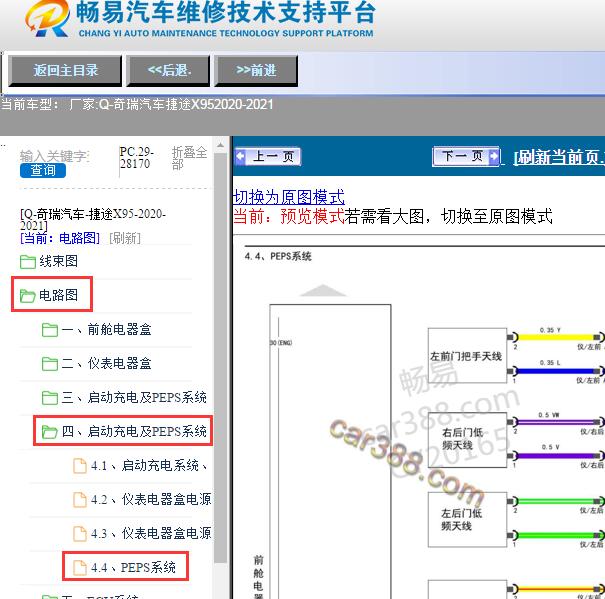Open next page with 下一页
This screenshot has height=599, width=605.
click(466, 156)
